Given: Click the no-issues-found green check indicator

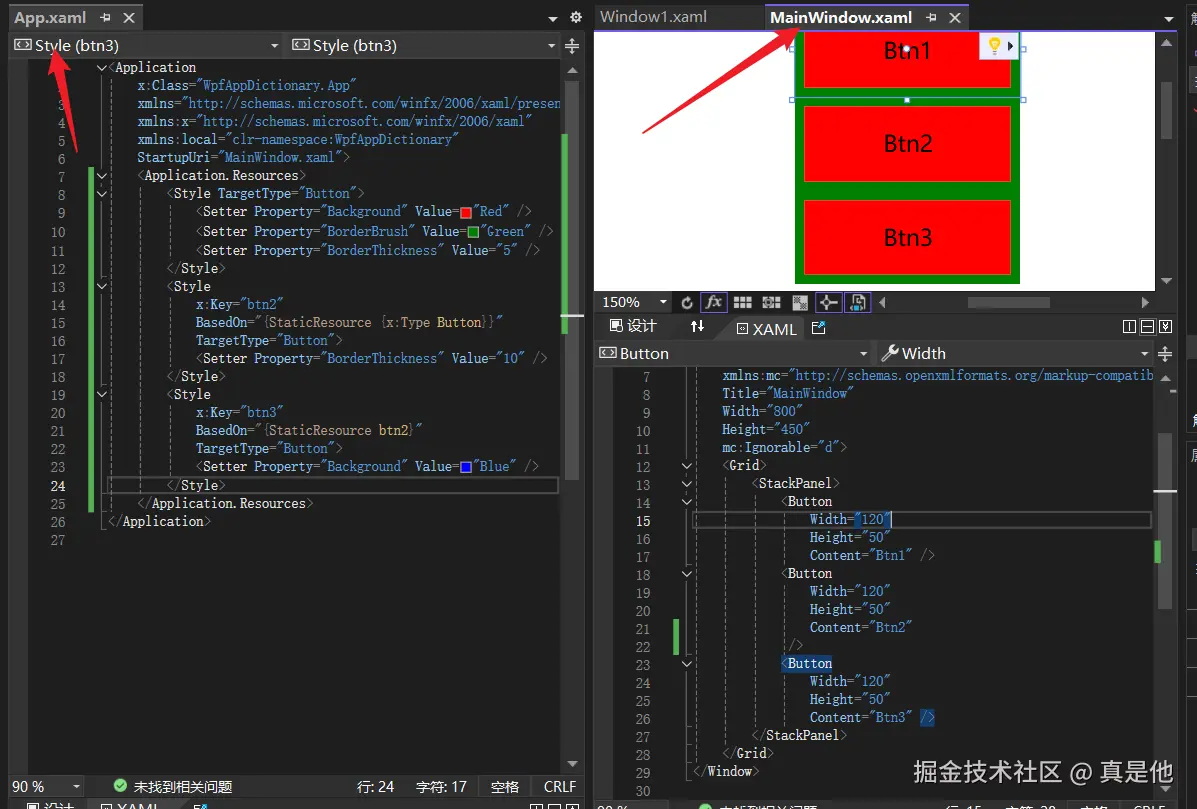Looking at the screenshot, I should (x=120, y=785).
